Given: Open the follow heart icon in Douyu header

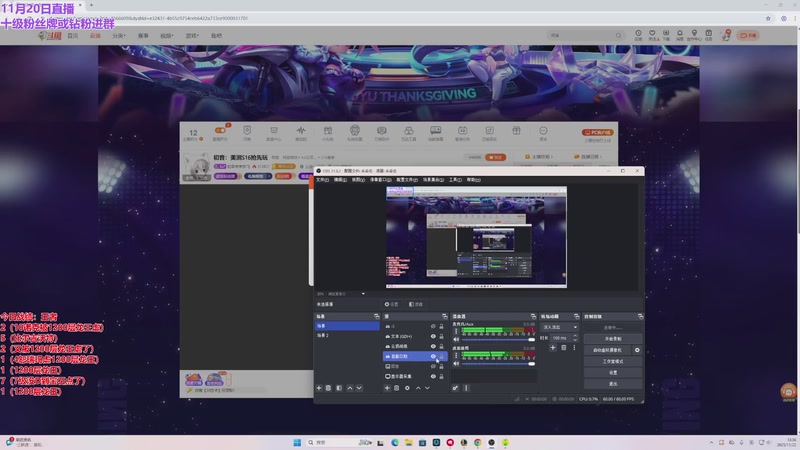Looking at the screenshot, I should point(652,33).
